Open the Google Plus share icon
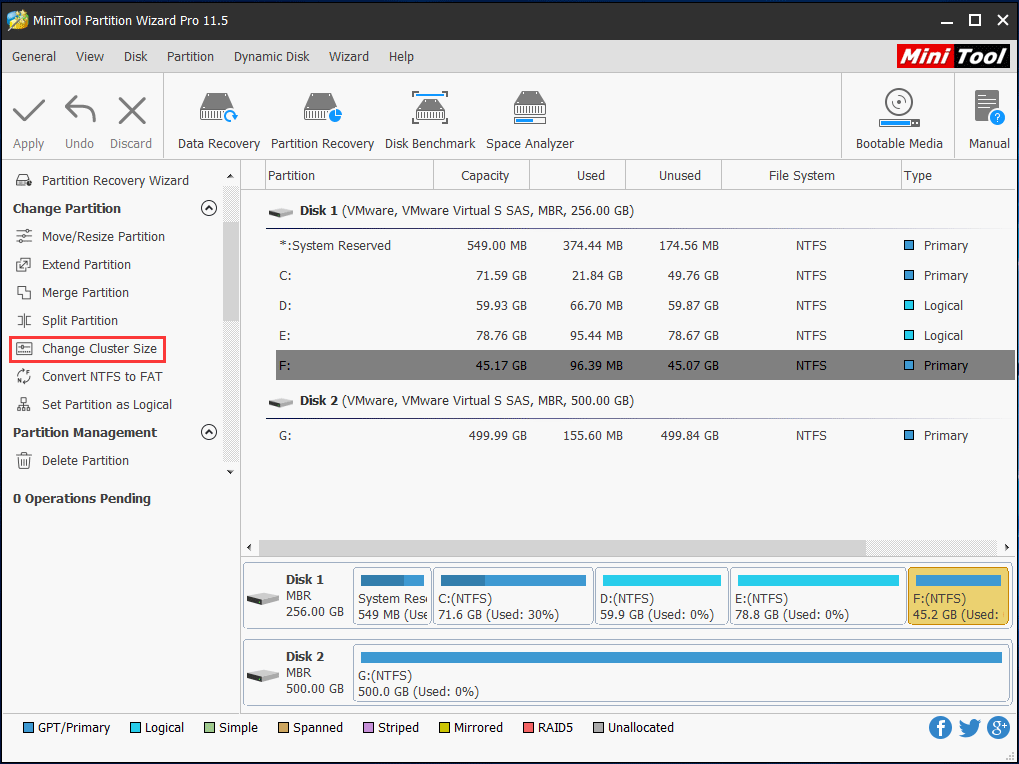Screen dimensions: 1019x764 (x=998, y=728)
